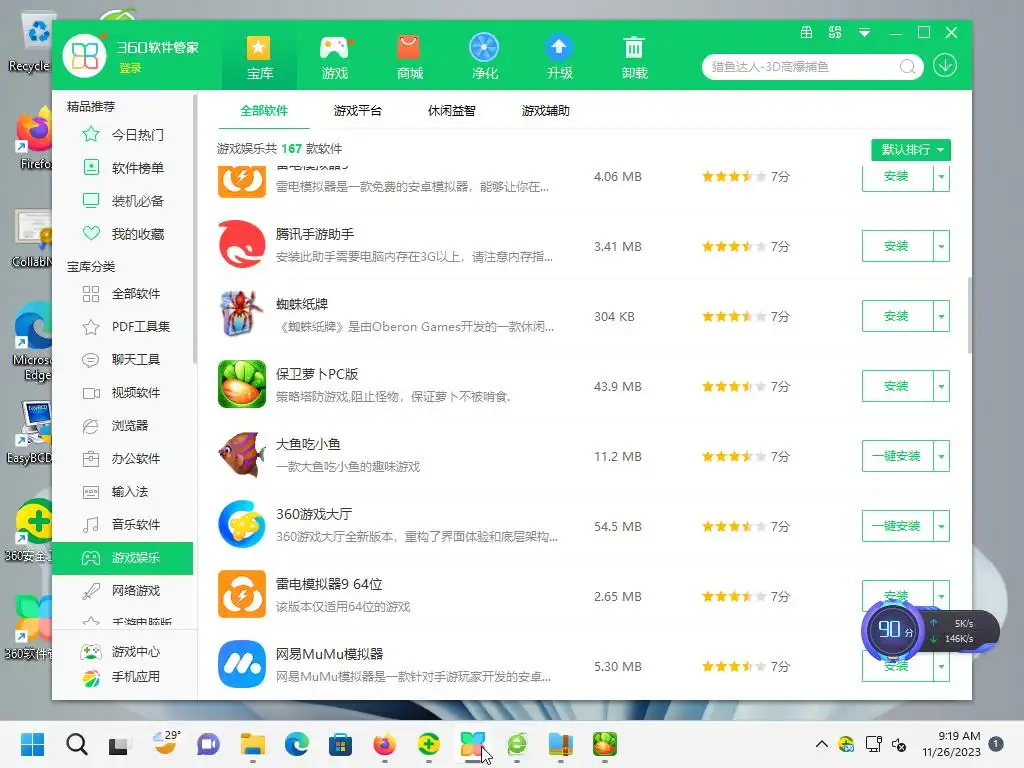Image resolution: width=1024 pixels, height=768 pixels.
Task: Select 游戏娱乐 category in sidebar
Action: coord(123,558)
